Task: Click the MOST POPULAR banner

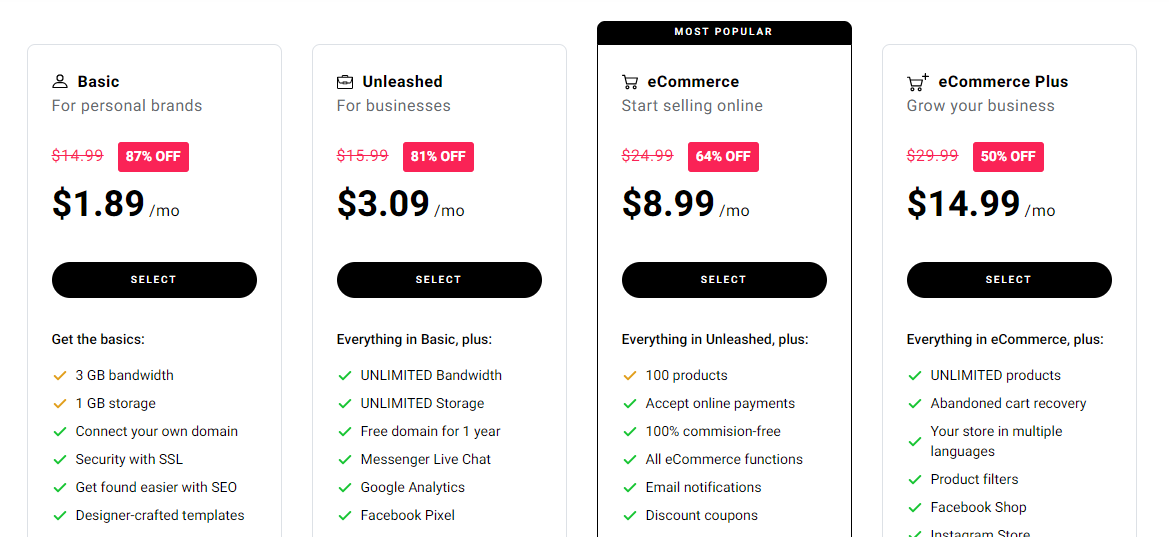Action: (724, 32)
